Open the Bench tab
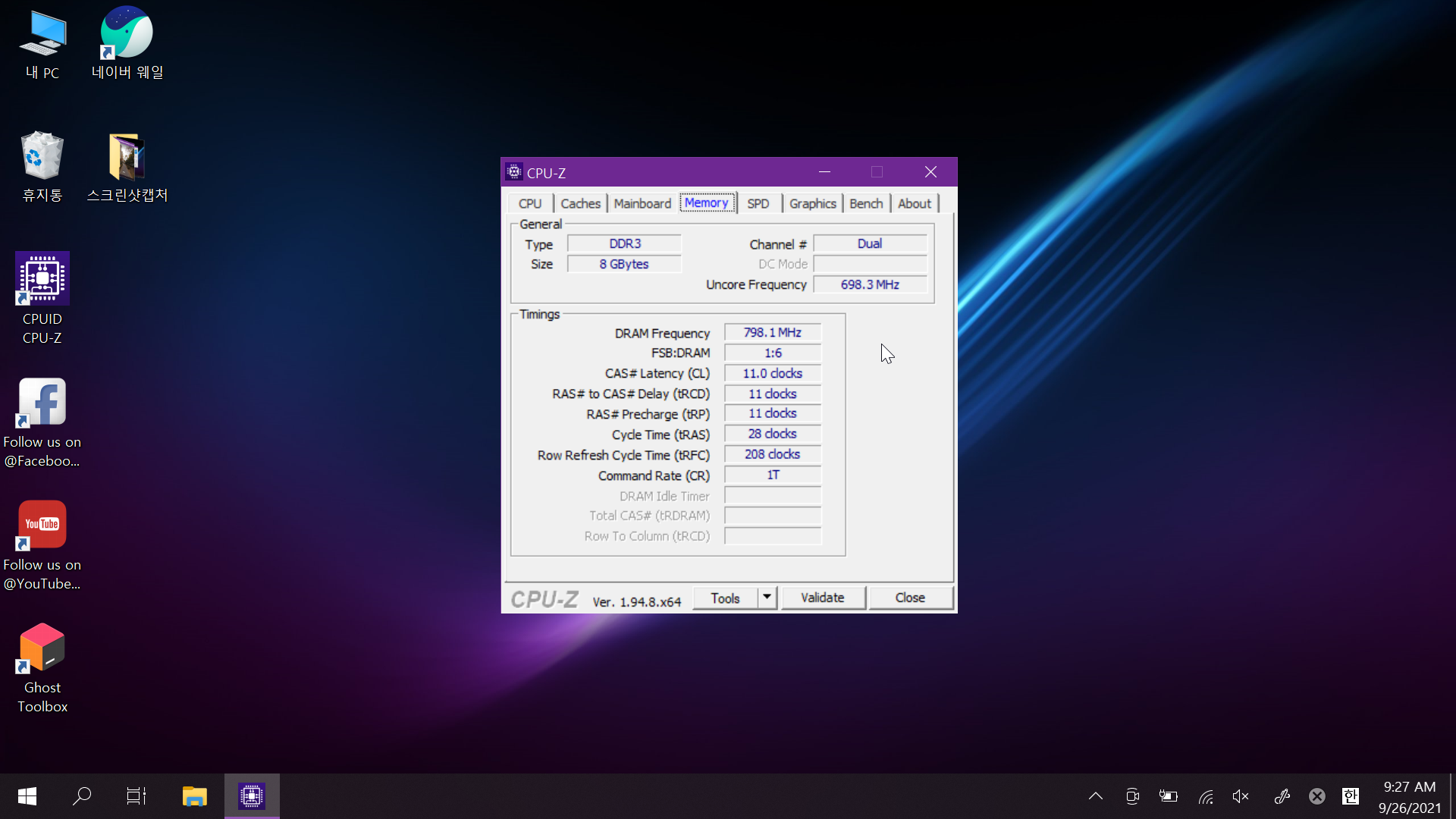 coord(866,203)
